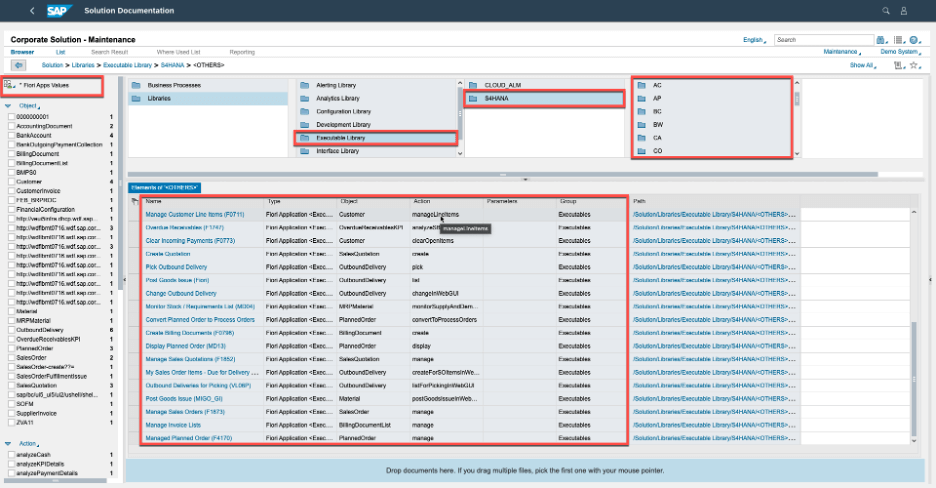Click the SAP logo
This screenshot has width=936, height=488.
60,11
